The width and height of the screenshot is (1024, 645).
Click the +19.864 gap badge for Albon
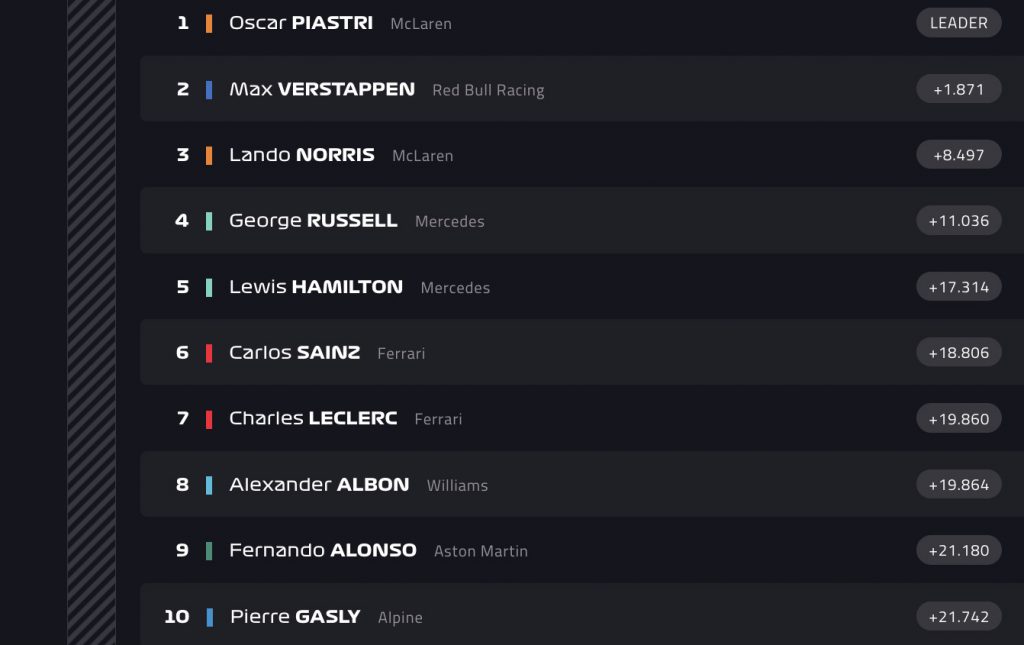click(958, 485)
